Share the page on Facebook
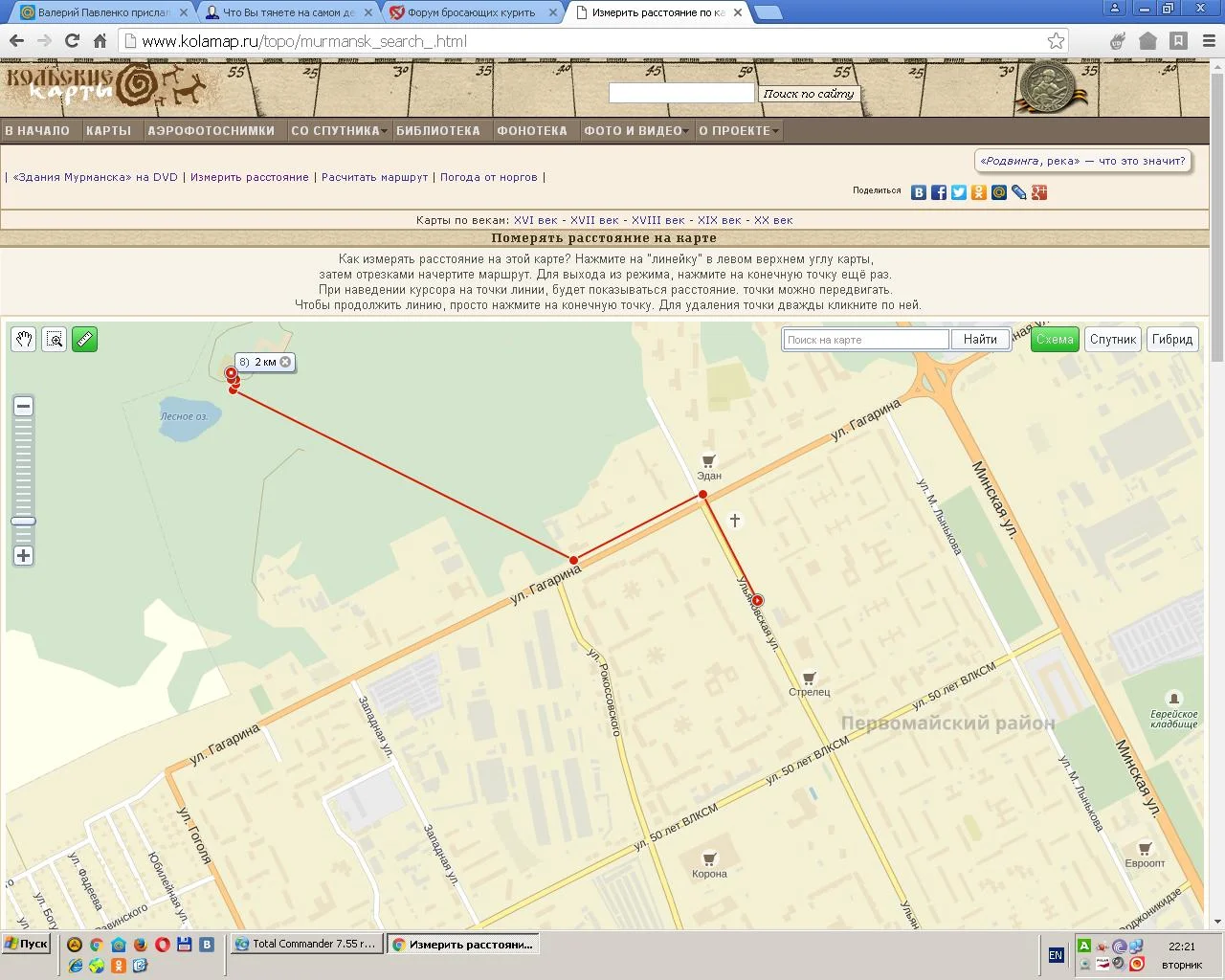This screenshot has height=980, width=1225. click(x=939, y=192)
